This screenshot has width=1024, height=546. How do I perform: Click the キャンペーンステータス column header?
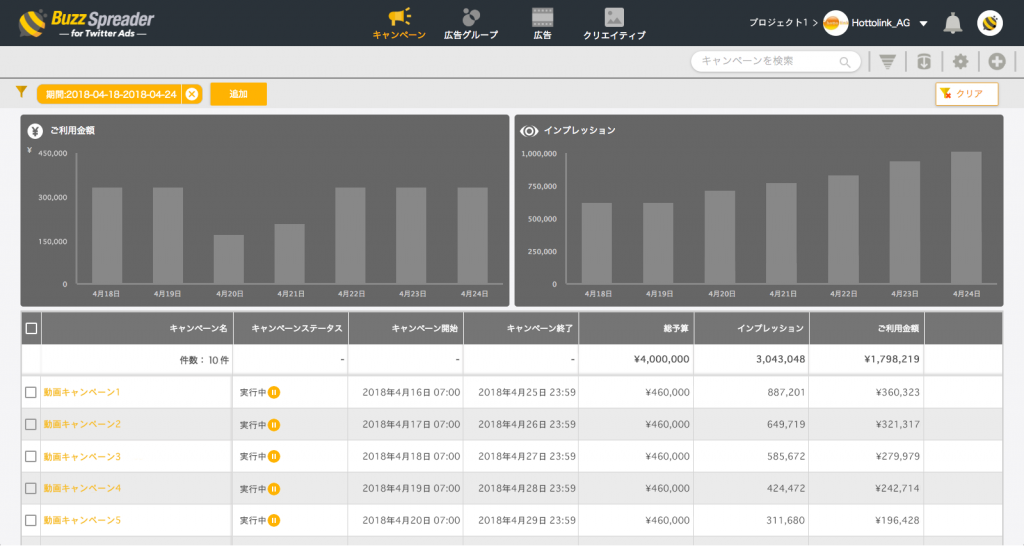point(291,329)
